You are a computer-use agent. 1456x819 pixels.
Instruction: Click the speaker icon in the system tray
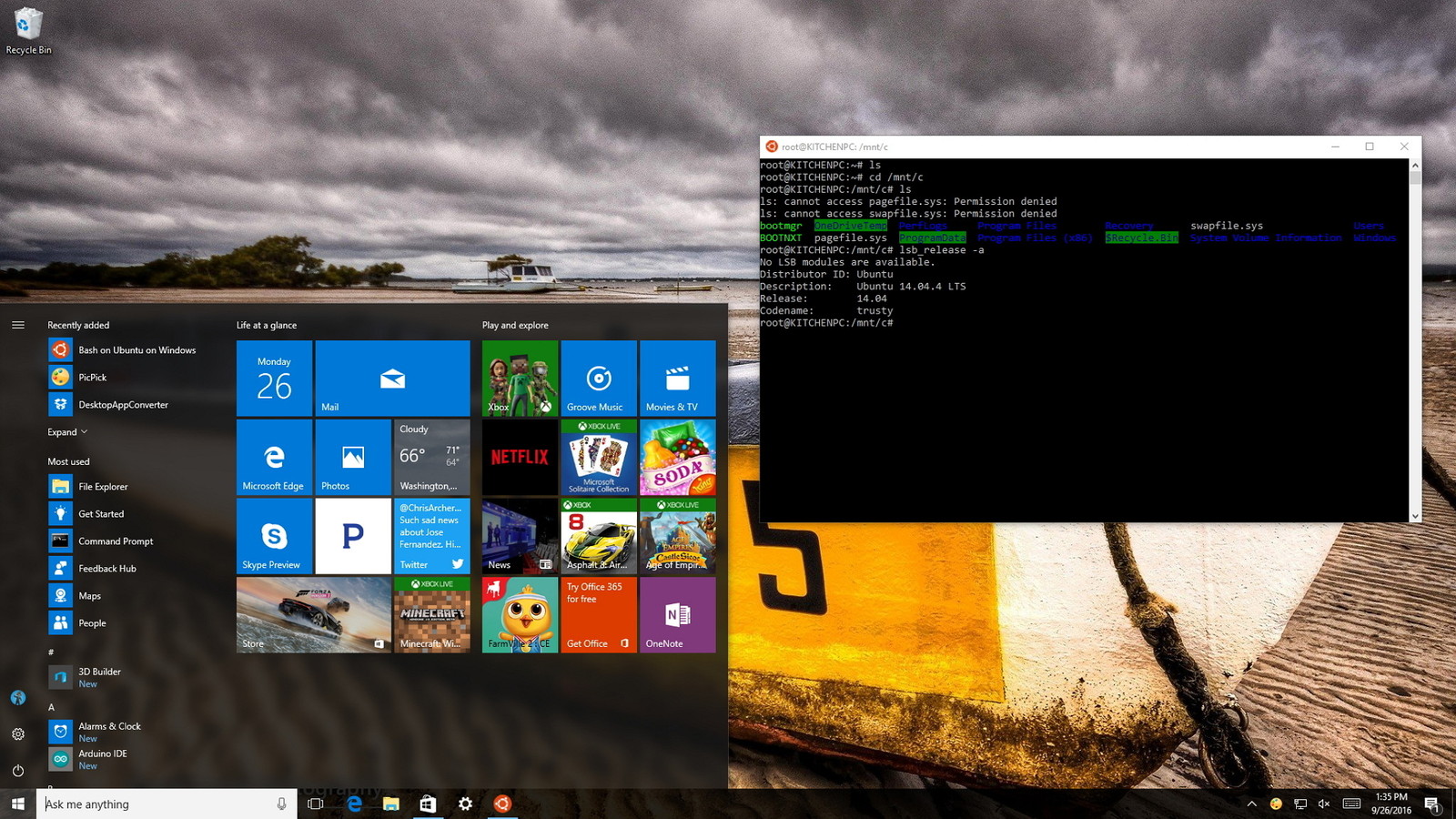(x=1325, y=804)
